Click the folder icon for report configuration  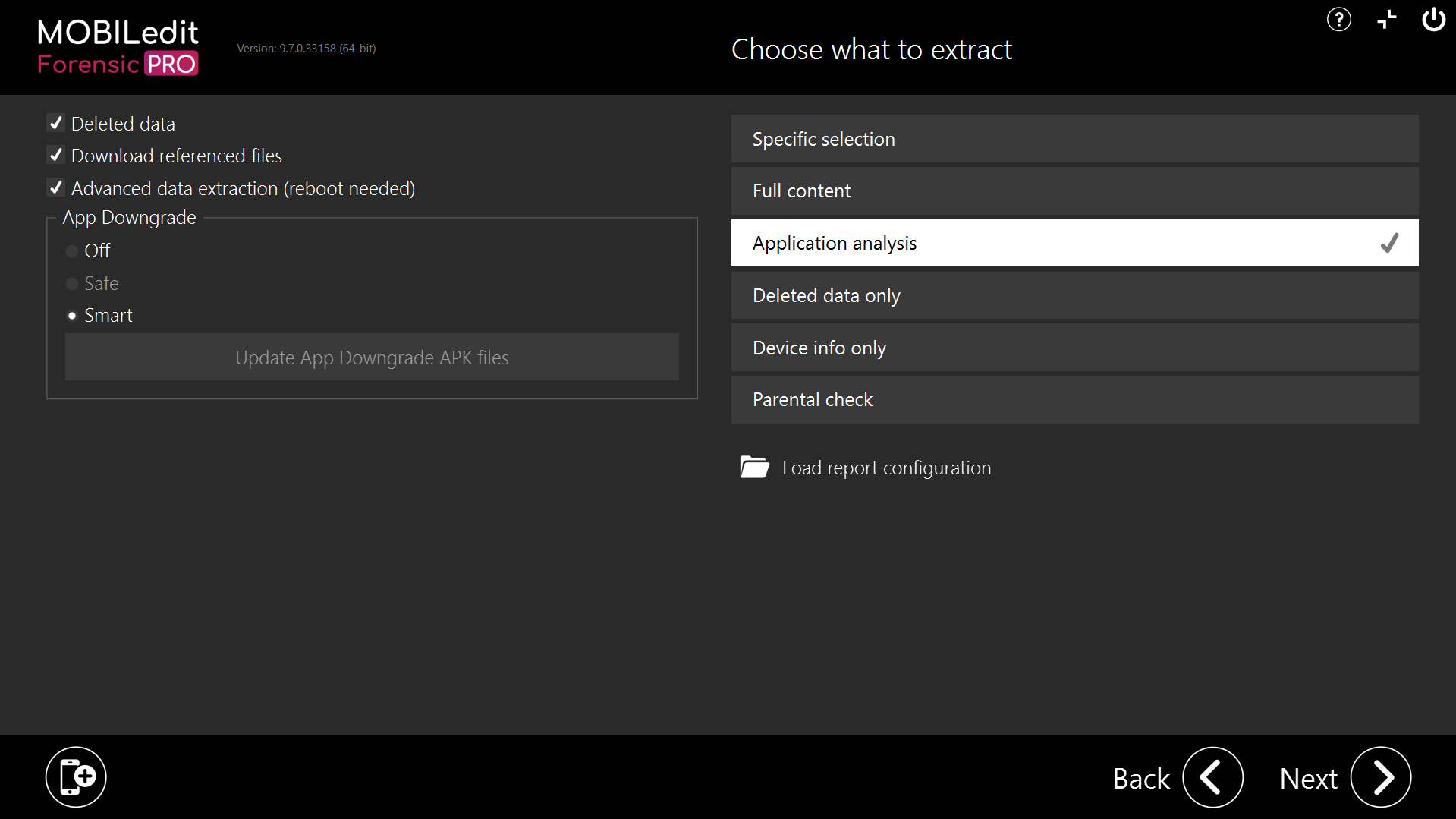(754, 468)
